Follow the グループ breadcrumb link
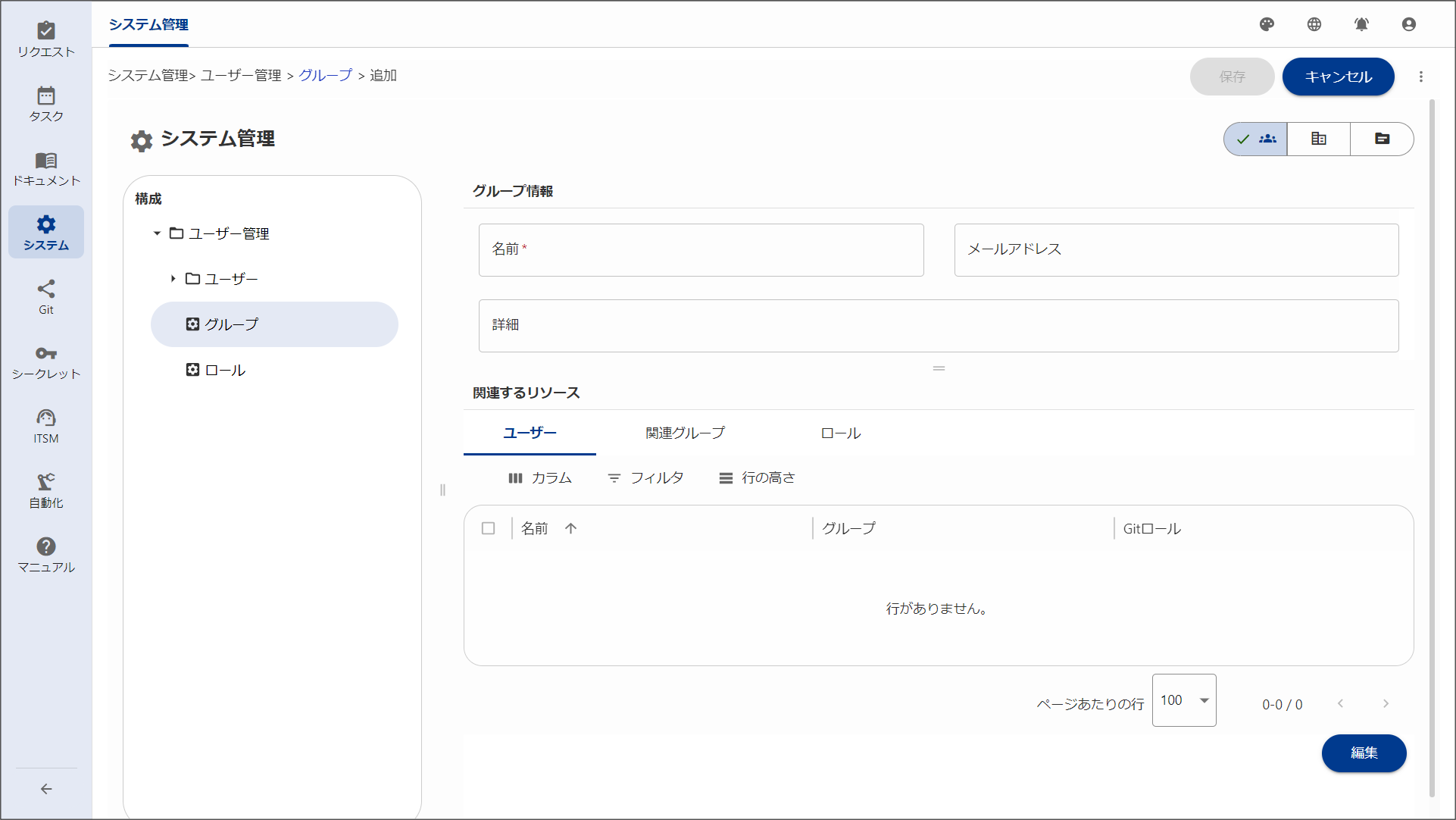1456x820 pixels. [326, 75]
